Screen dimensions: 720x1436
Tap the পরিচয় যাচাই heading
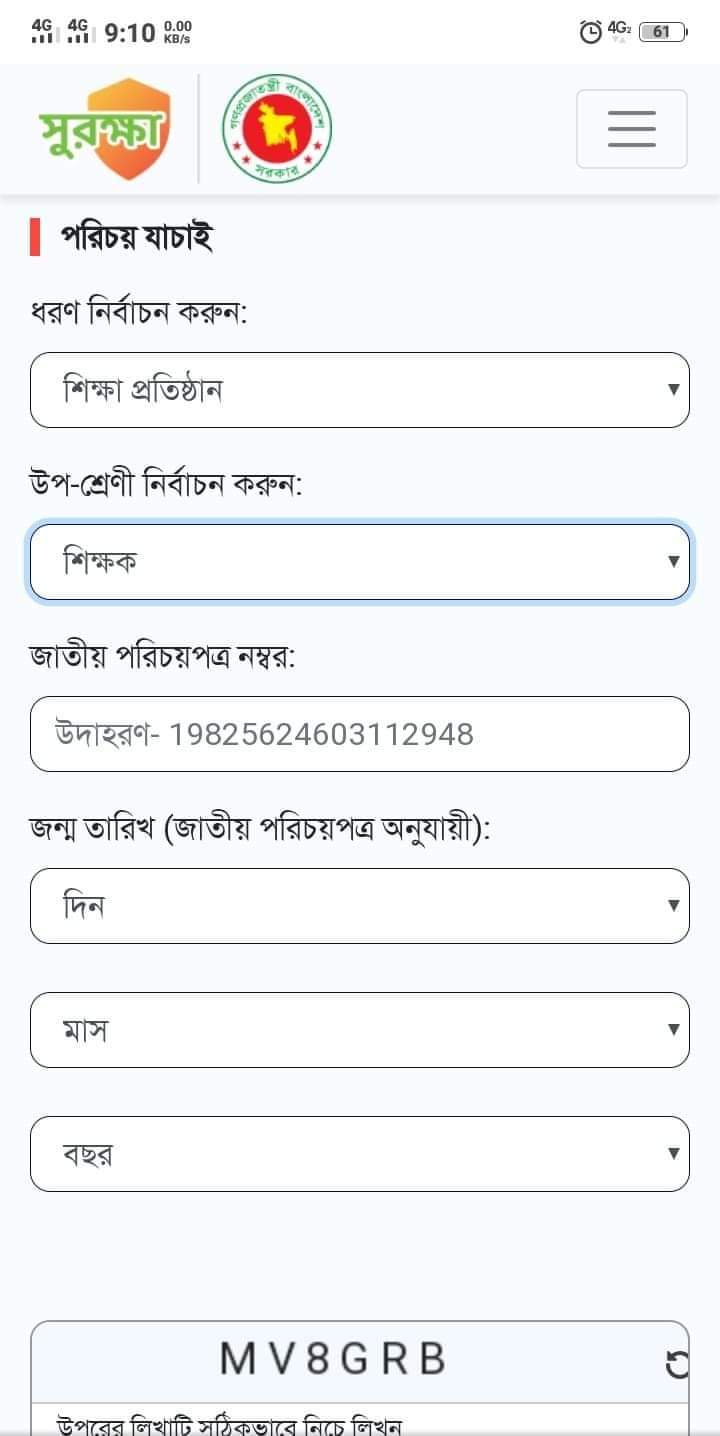pos(137,238)
